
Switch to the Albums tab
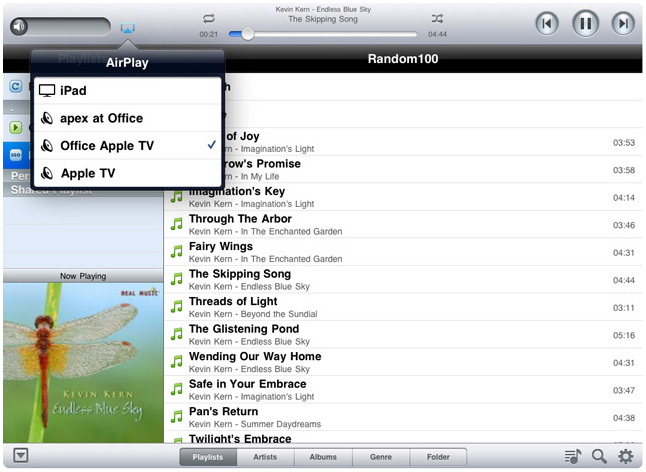point(323,457)
